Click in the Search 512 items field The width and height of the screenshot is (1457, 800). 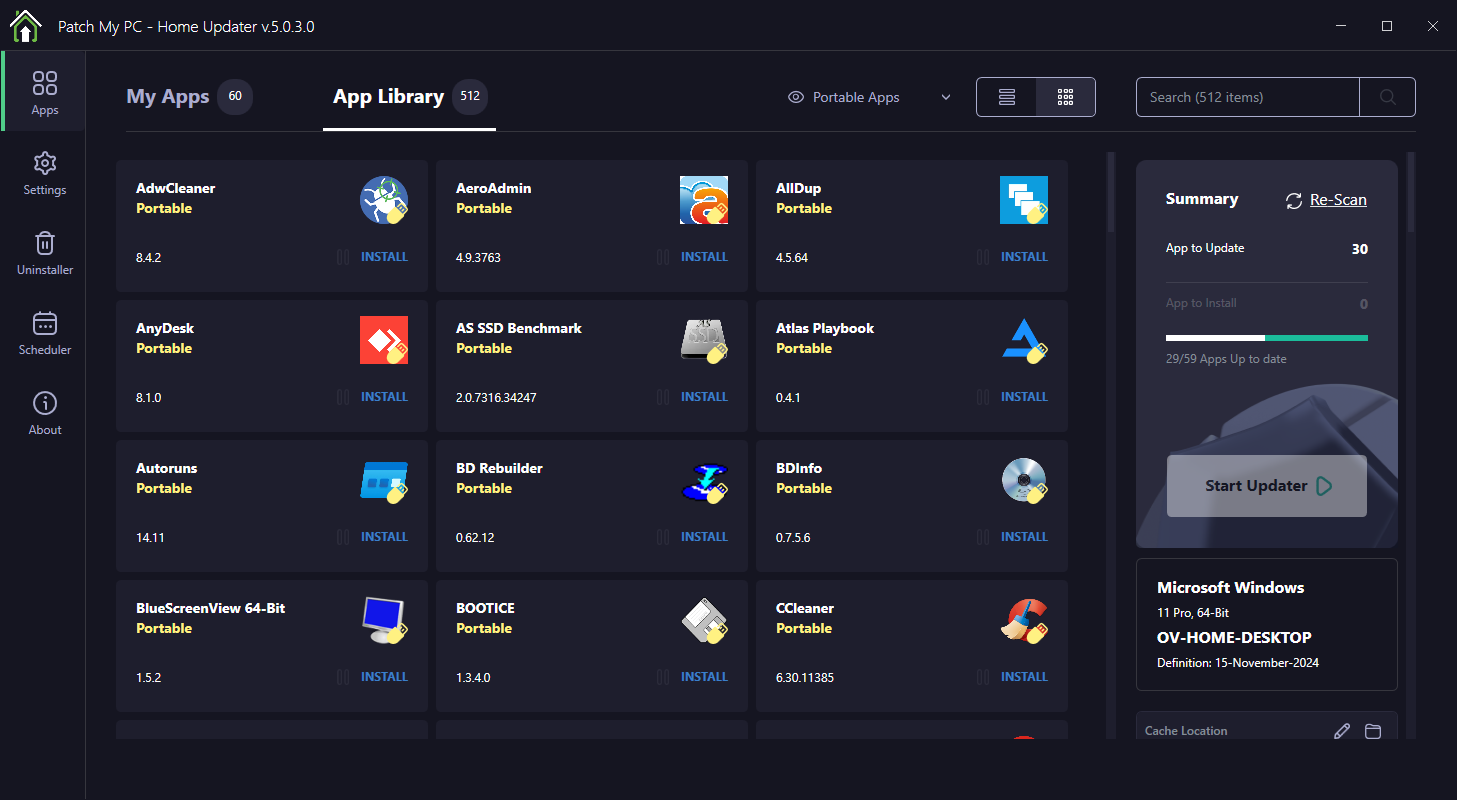point(1247,97)
